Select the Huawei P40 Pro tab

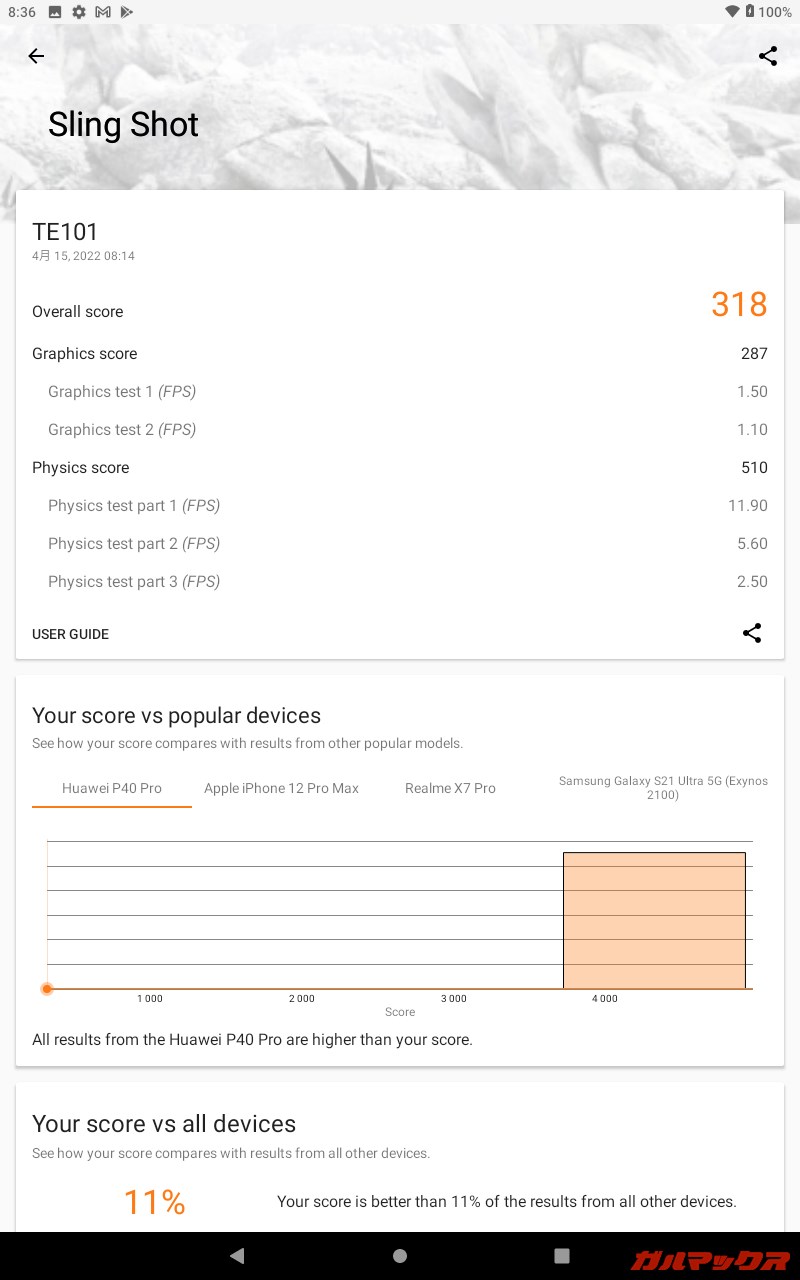click(x=112, y=788)
